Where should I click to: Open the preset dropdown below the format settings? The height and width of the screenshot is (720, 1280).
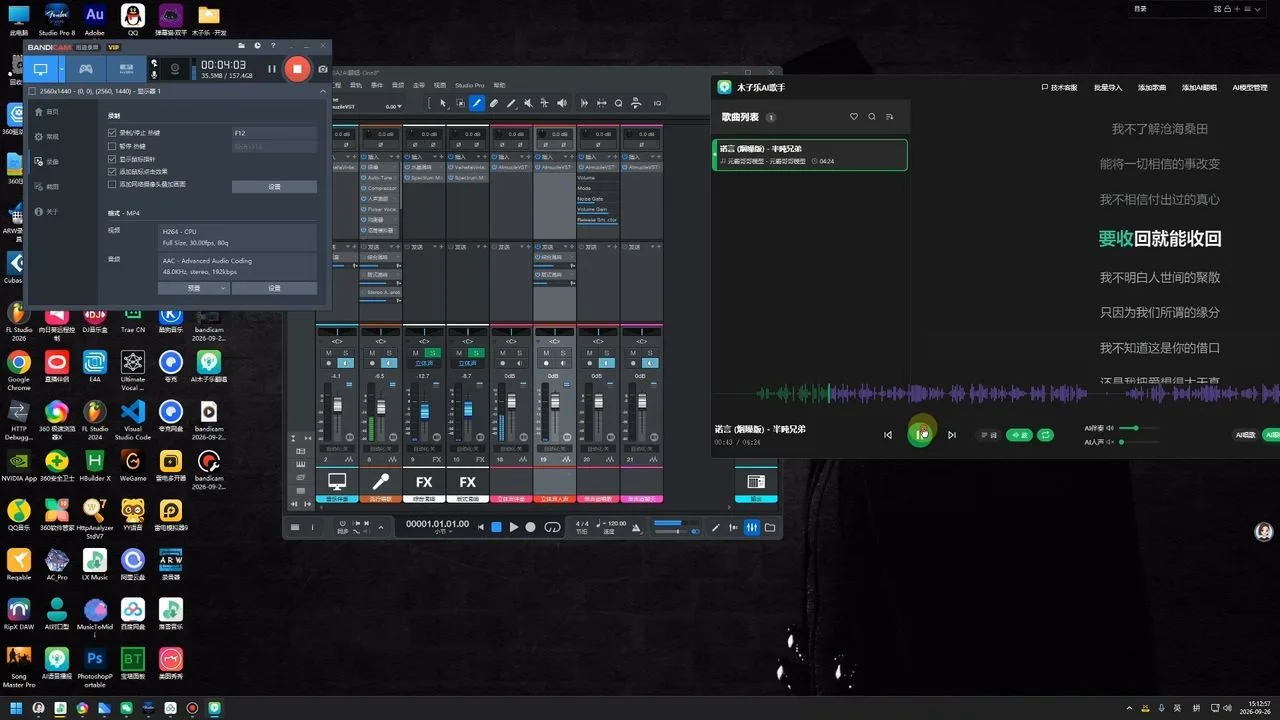tap(194, 288)
